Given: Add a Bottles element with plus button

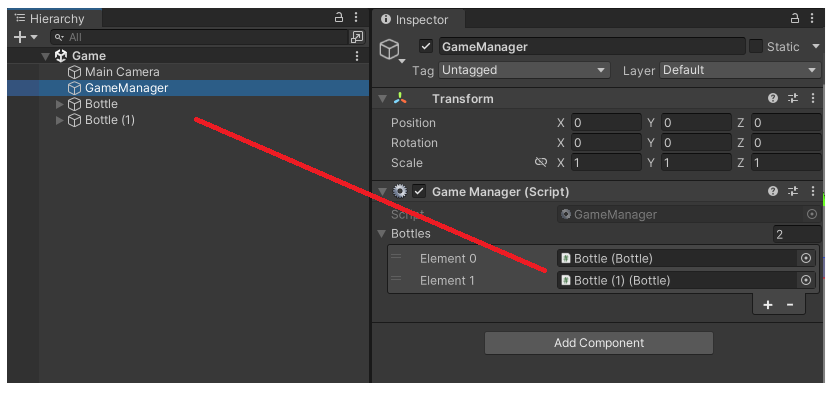Looking at the screenshot, I should [x=768, y=305].
